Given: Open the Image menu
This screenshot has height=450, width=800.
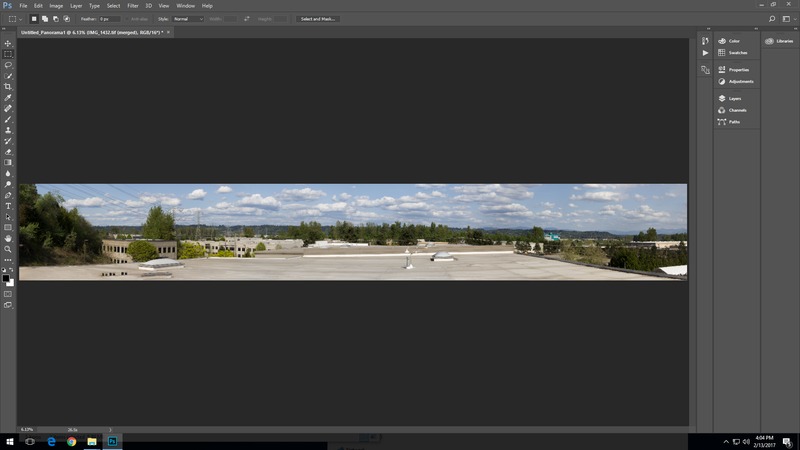Looking at the screenshot, I should coord(56,6).
